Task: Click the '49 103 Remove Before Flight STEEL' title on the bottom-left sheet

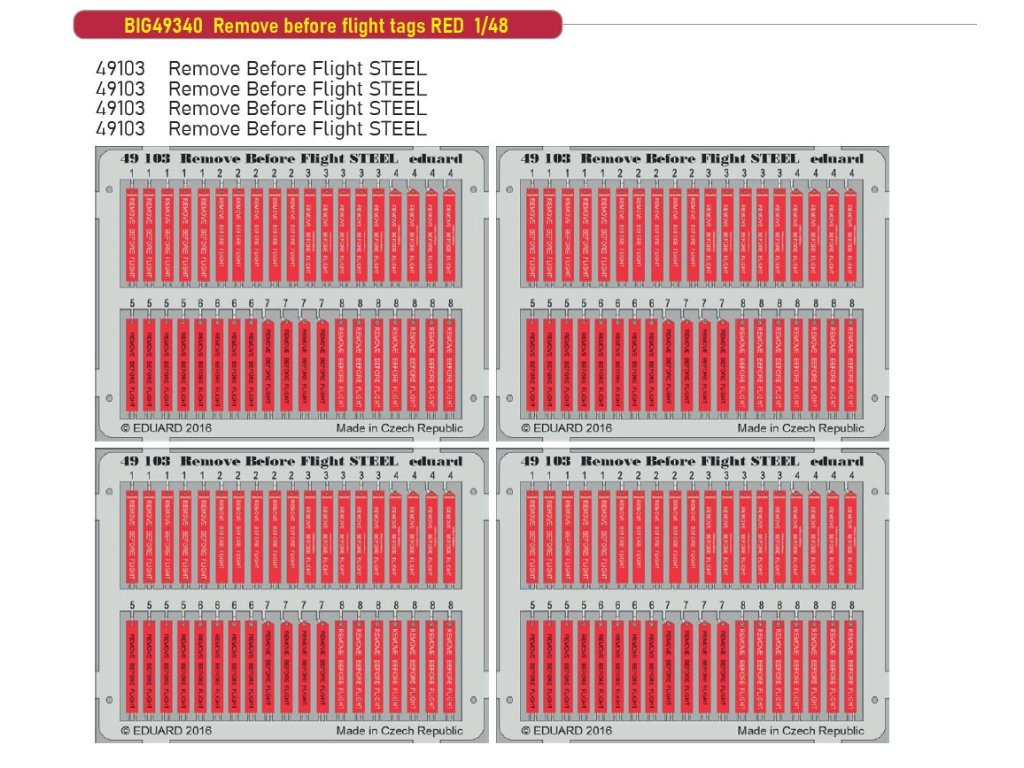Action: (259, 461)
